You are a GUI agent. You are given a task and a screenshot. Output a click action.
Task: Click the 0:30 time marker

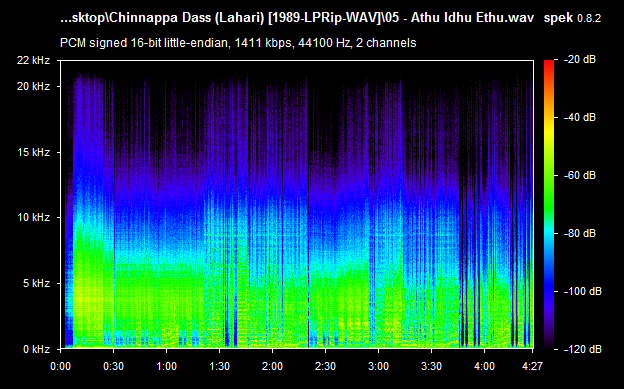pos(113,366)
